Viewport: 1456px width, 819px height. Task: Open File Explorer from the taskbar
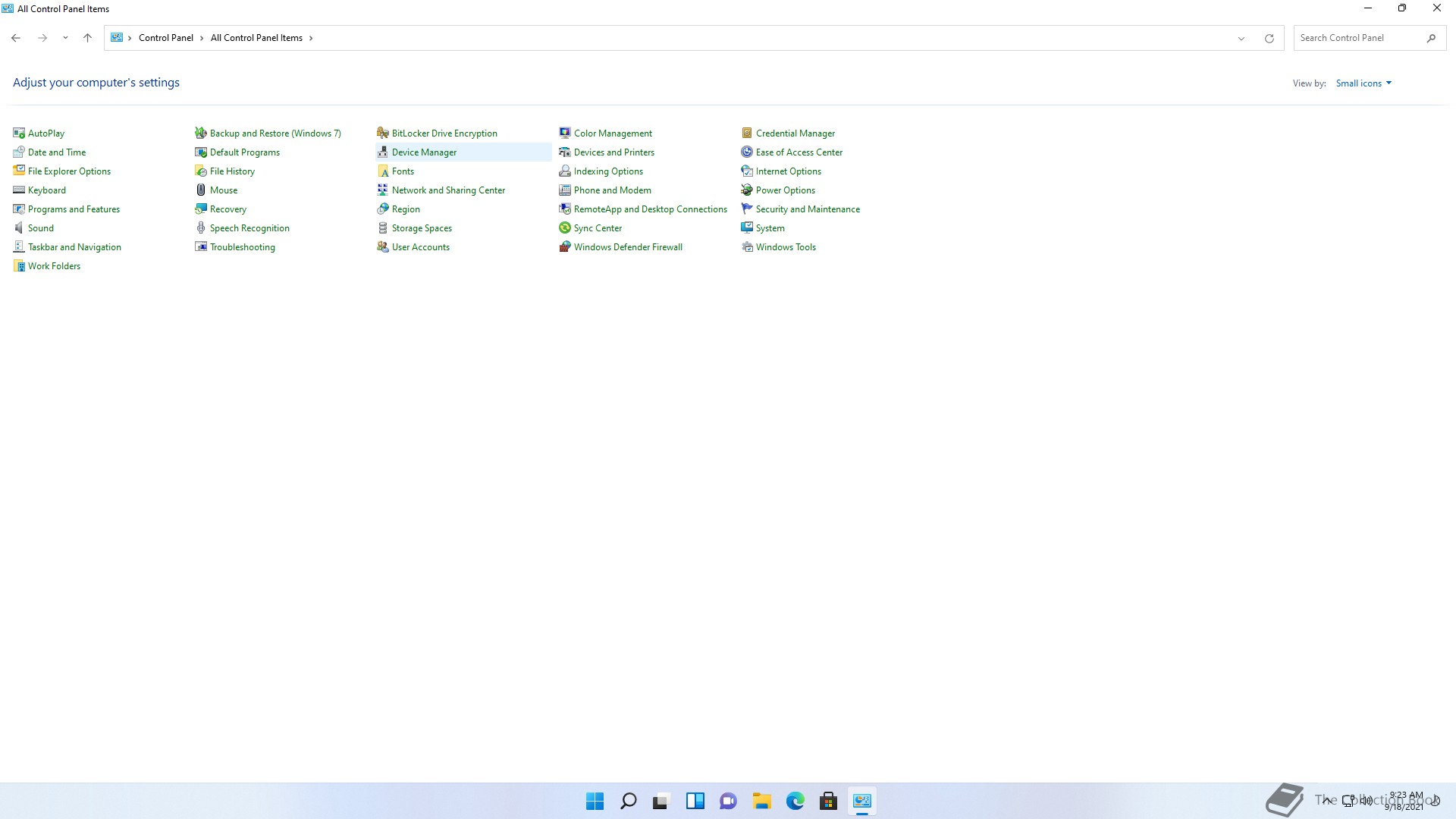point(761,801)
